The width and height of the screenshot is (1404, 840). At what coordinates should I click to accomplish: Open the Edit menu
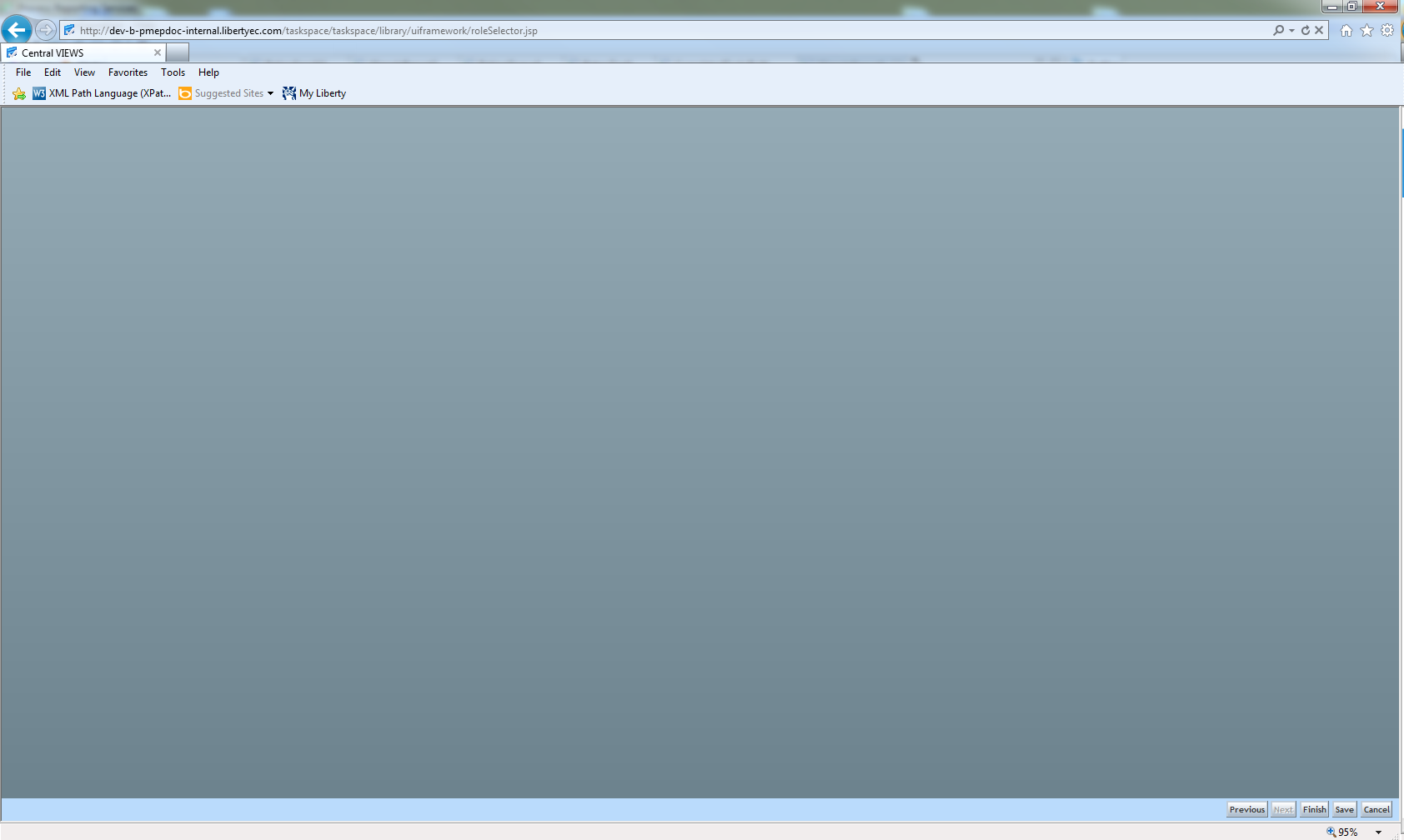click(53, 72)
